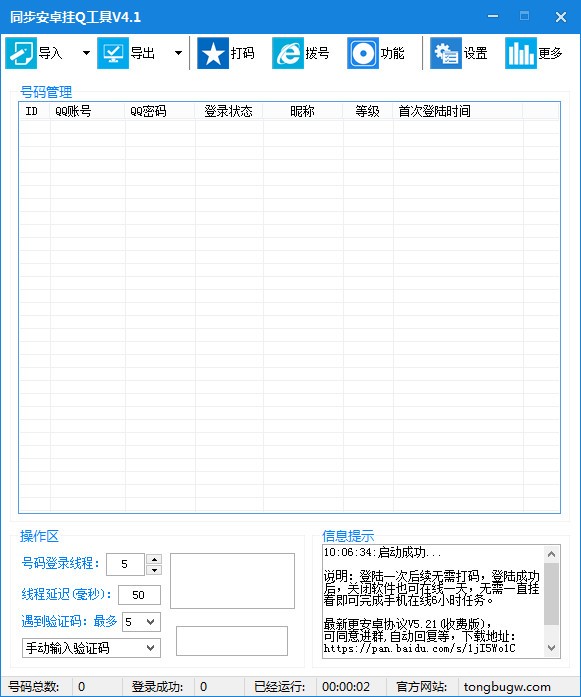
Task: Click the 信息提示 scrollbar down arrow
Action: tap(552, 648)
